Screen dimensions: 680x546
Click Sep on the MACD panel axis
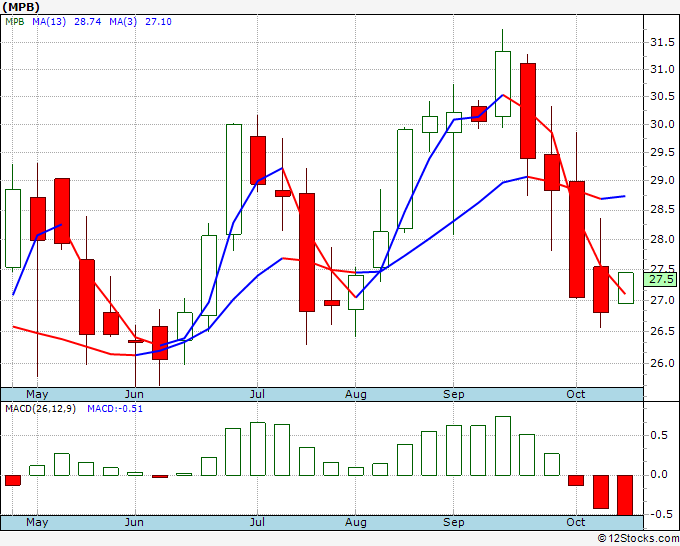click(454, 522)
